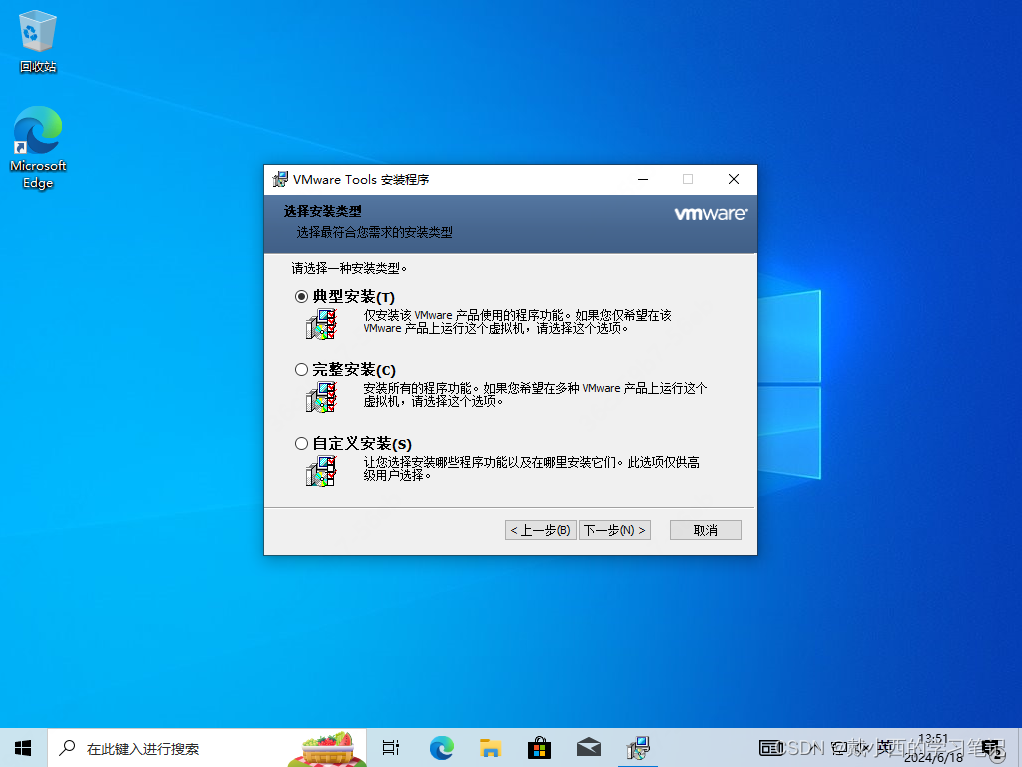
Task: Click the VMware Tools installer taskbar icon
Action: (x=638, y=748)
